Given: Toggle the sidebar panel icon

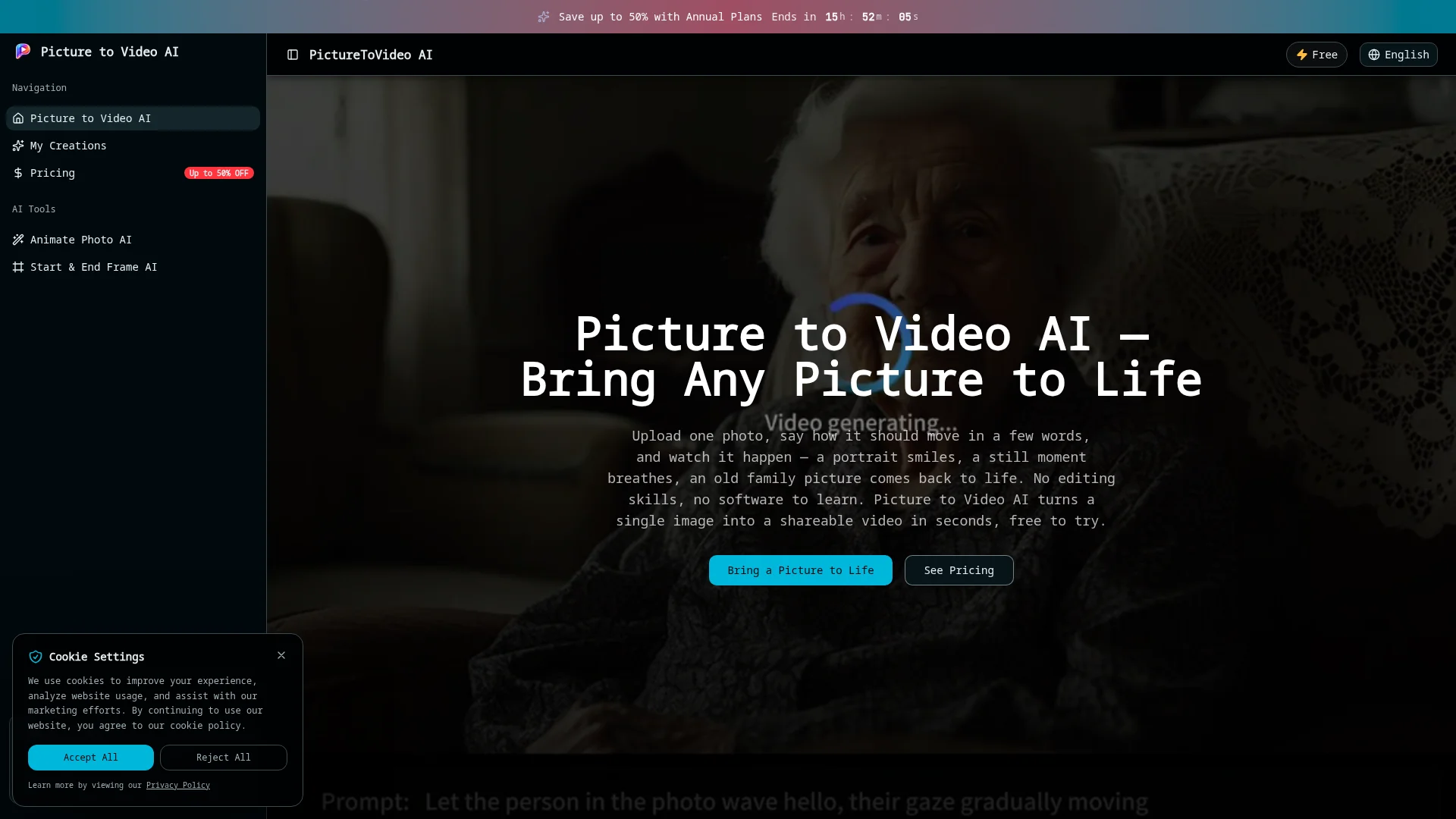Looking at the screenshot, I should coord(293,55).
